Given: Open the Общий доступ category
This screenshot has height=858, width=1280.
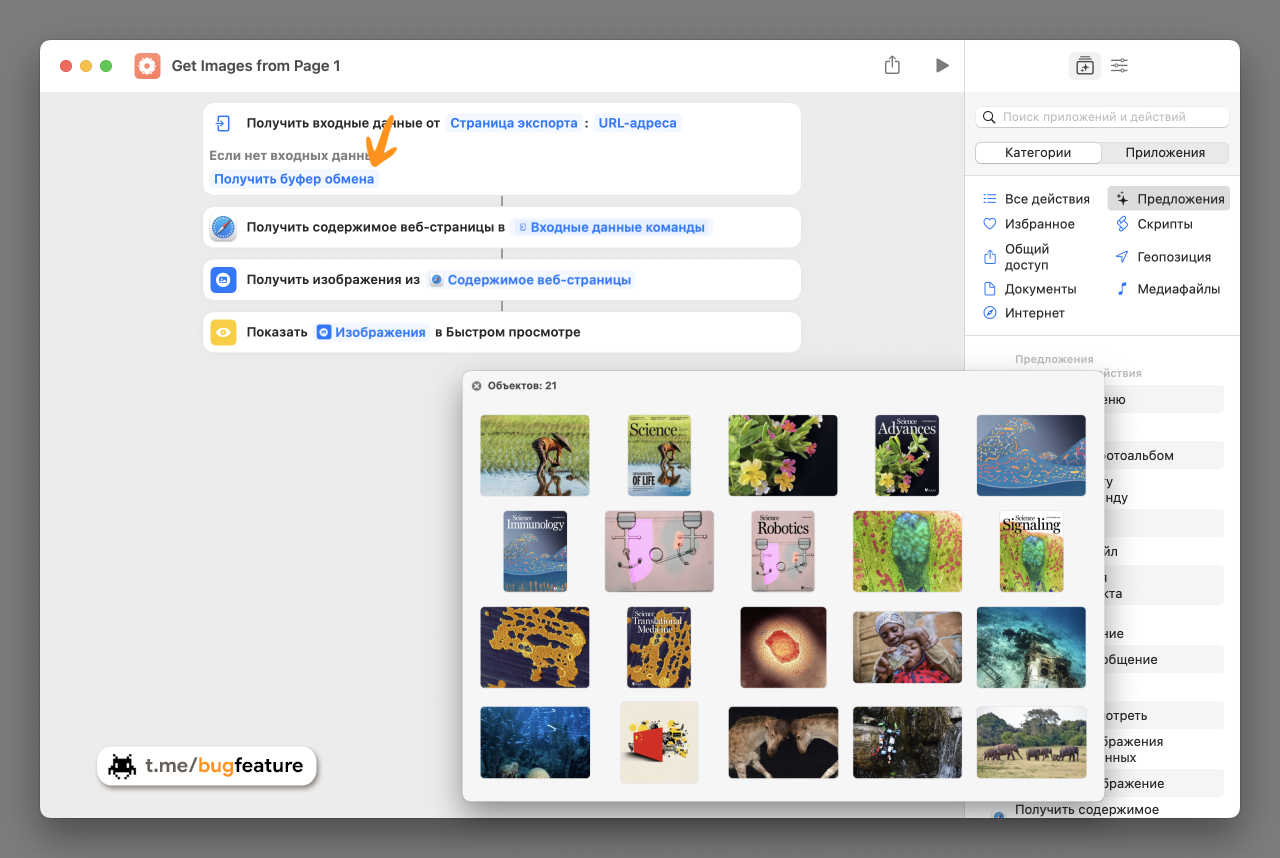Looking at the screenshot, I should 1017,257.
